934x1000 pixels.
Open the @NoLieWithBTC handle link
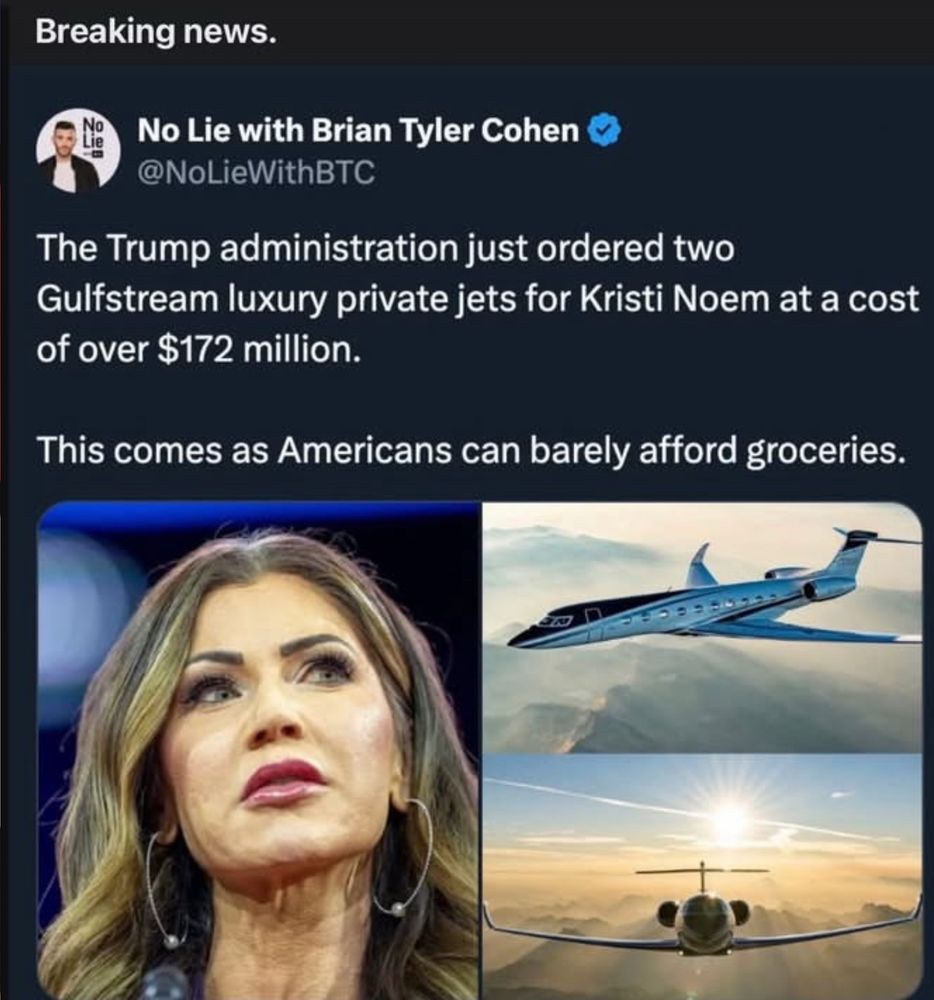[x=256, y=172]
